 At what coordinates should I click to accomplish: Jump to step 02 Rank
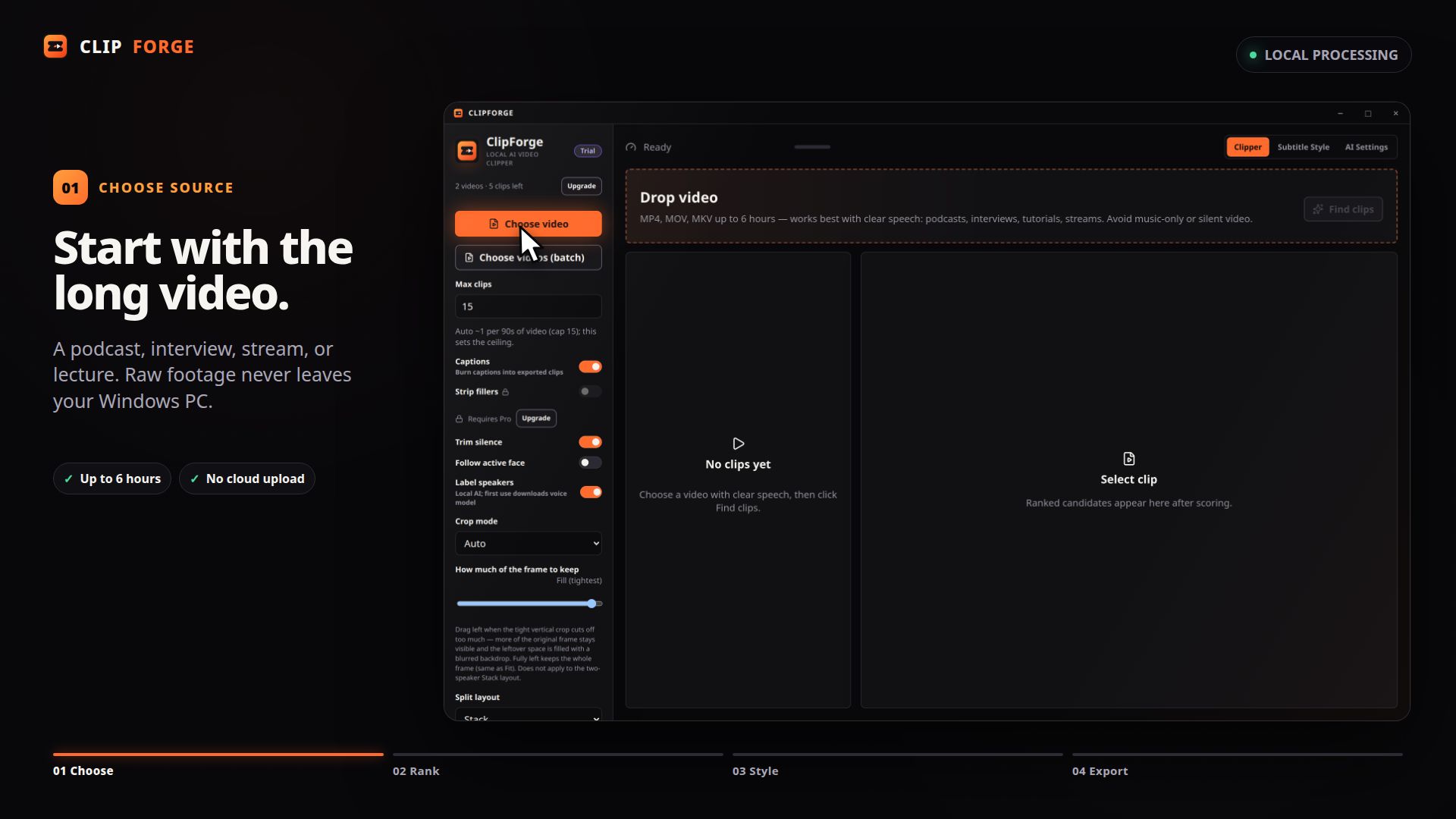pyautogui.click(x=558, y=766)
